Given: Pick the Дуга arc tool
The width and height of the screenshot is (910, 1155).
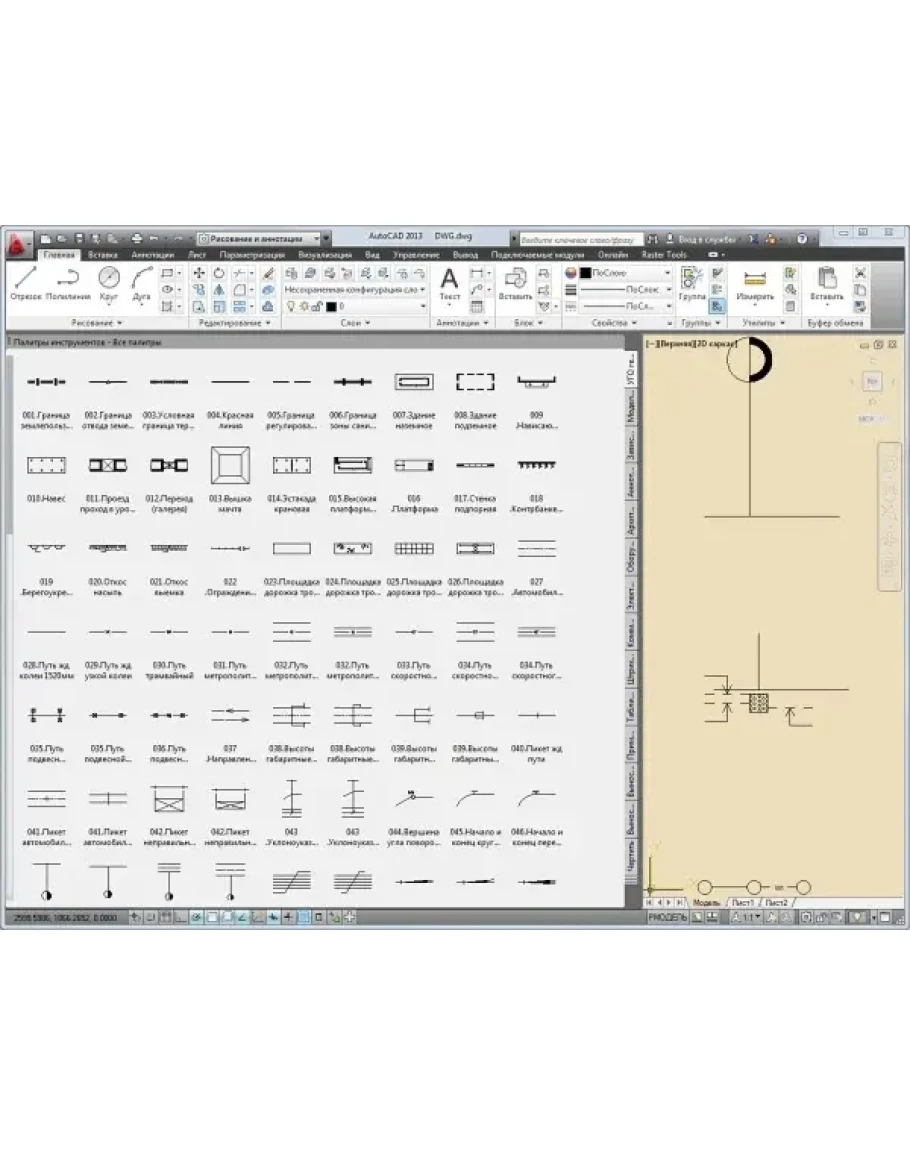Looking at the screenshot, I should [x=141, y=283].
